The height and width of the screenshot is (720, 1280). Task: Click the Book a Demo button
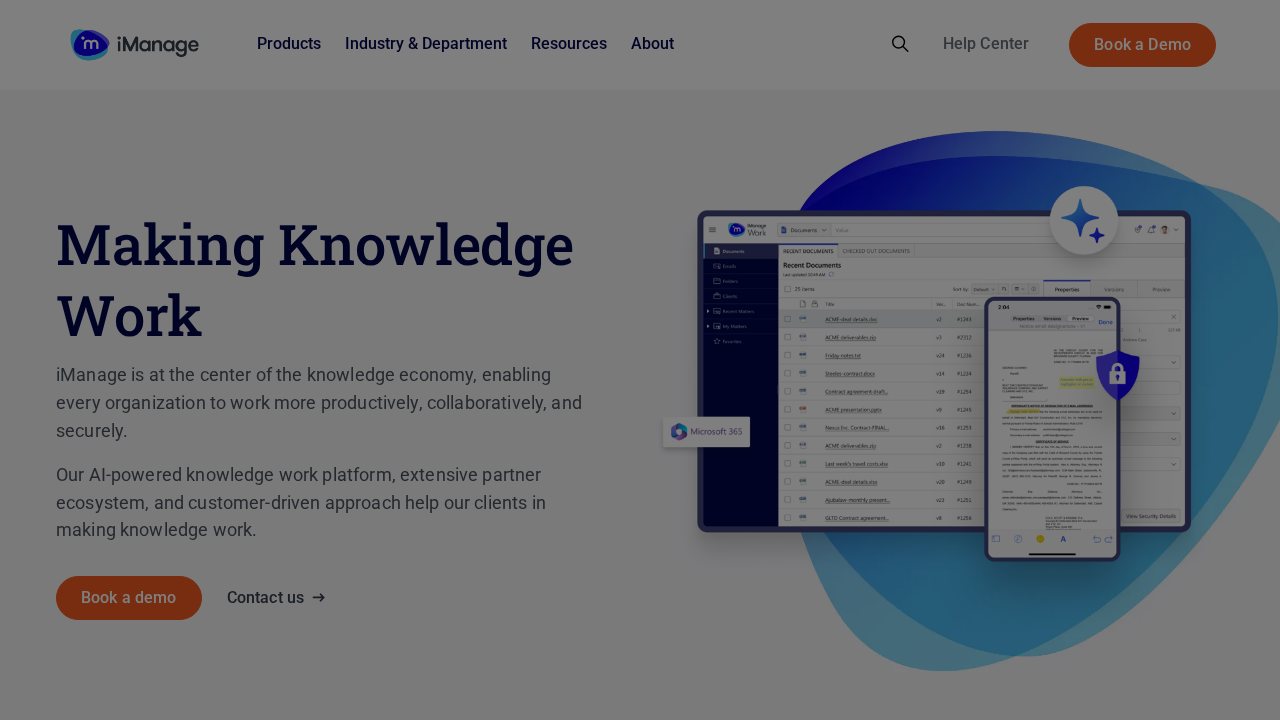point(1142,45)
